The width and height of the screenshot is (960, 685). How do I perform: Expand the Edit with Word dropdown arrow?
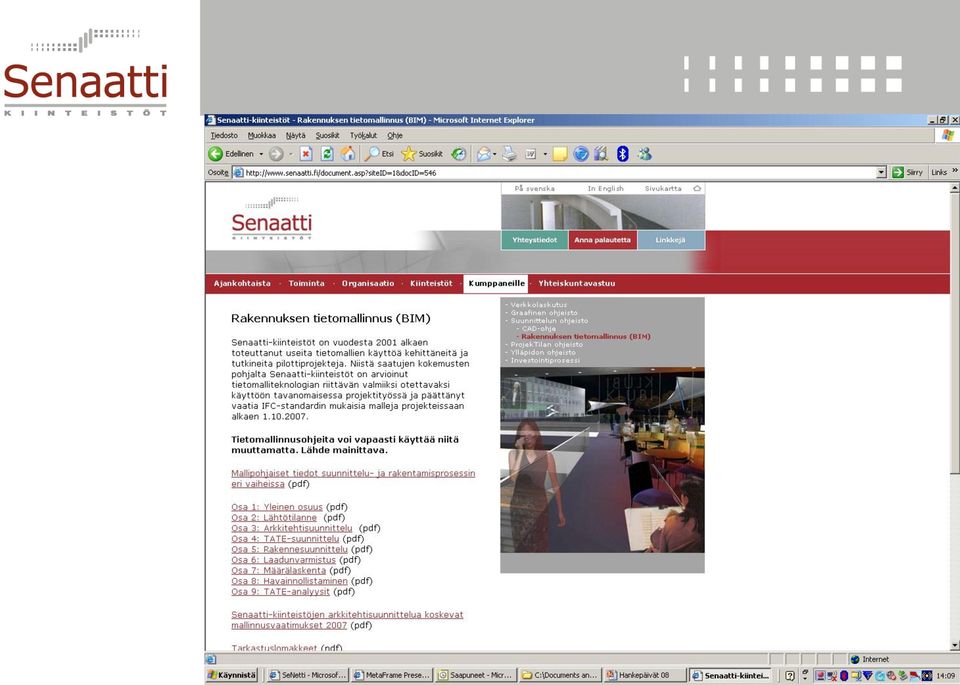point(545,154)
